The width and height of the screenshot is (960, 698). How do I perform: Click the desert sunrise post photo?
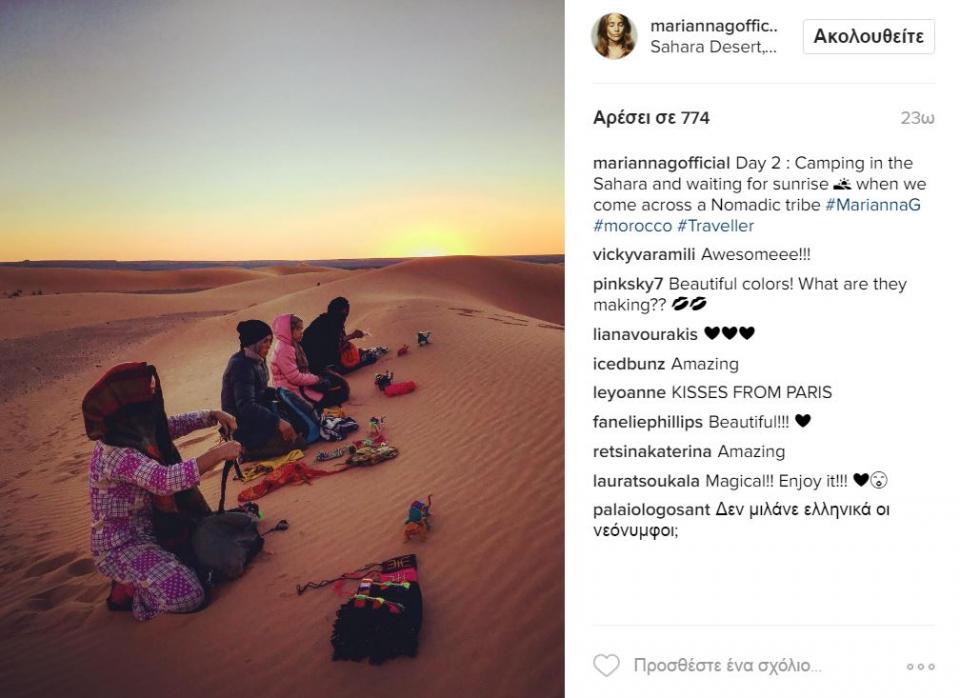(x=282, y=349)
